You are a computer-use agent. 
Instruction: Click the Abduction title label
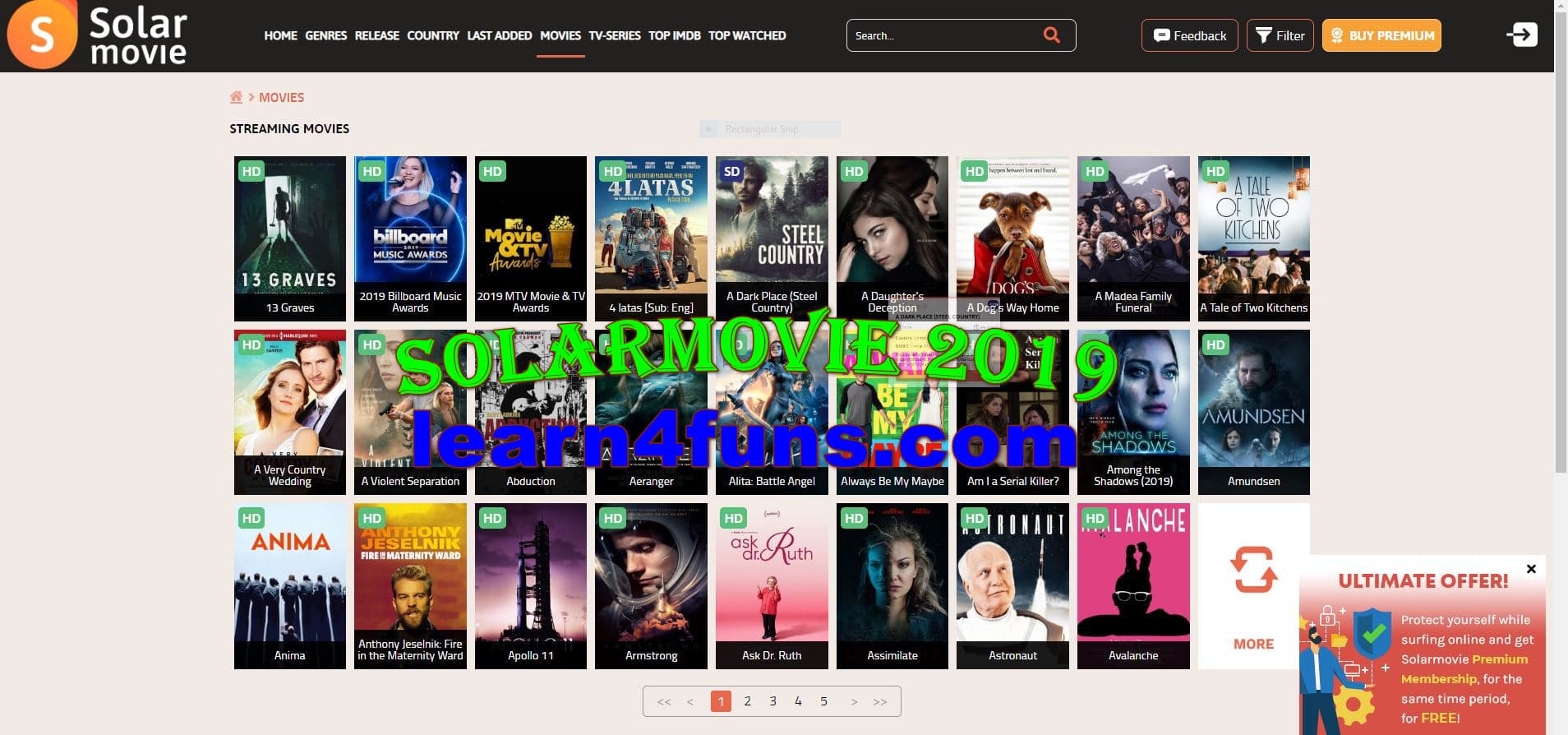point(531,481)
